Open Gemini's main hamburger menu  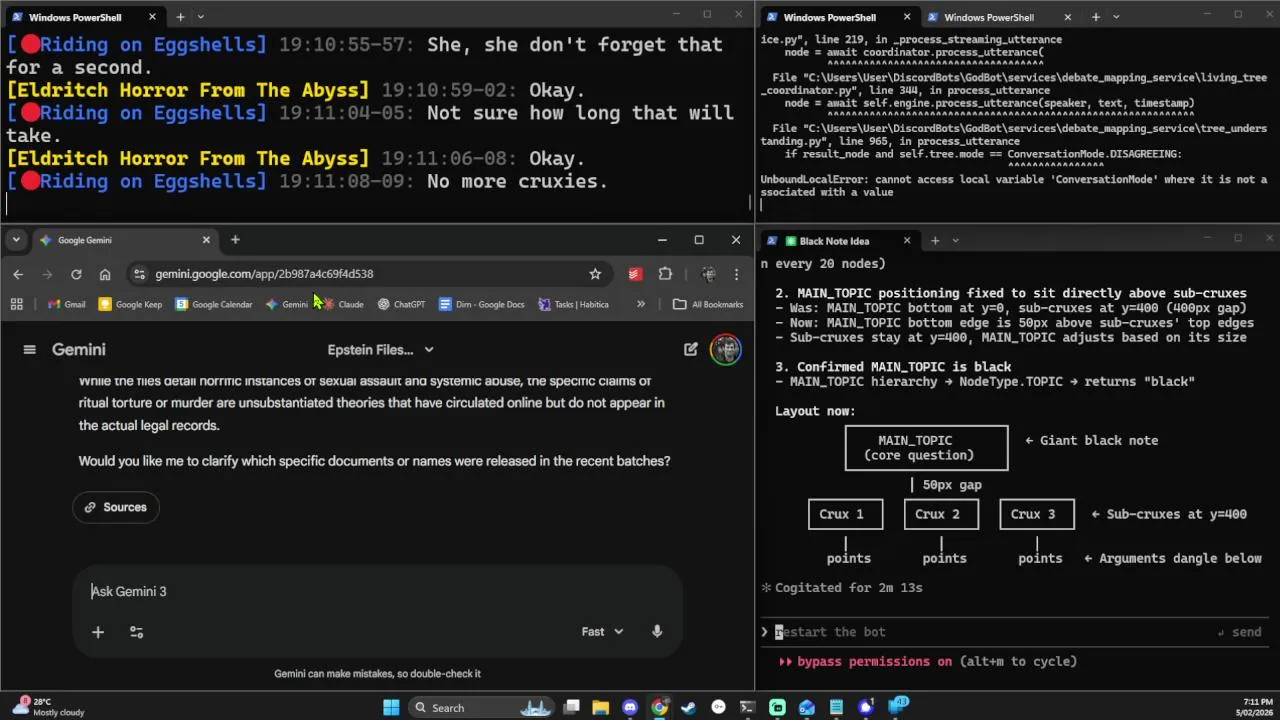(29, 350)
